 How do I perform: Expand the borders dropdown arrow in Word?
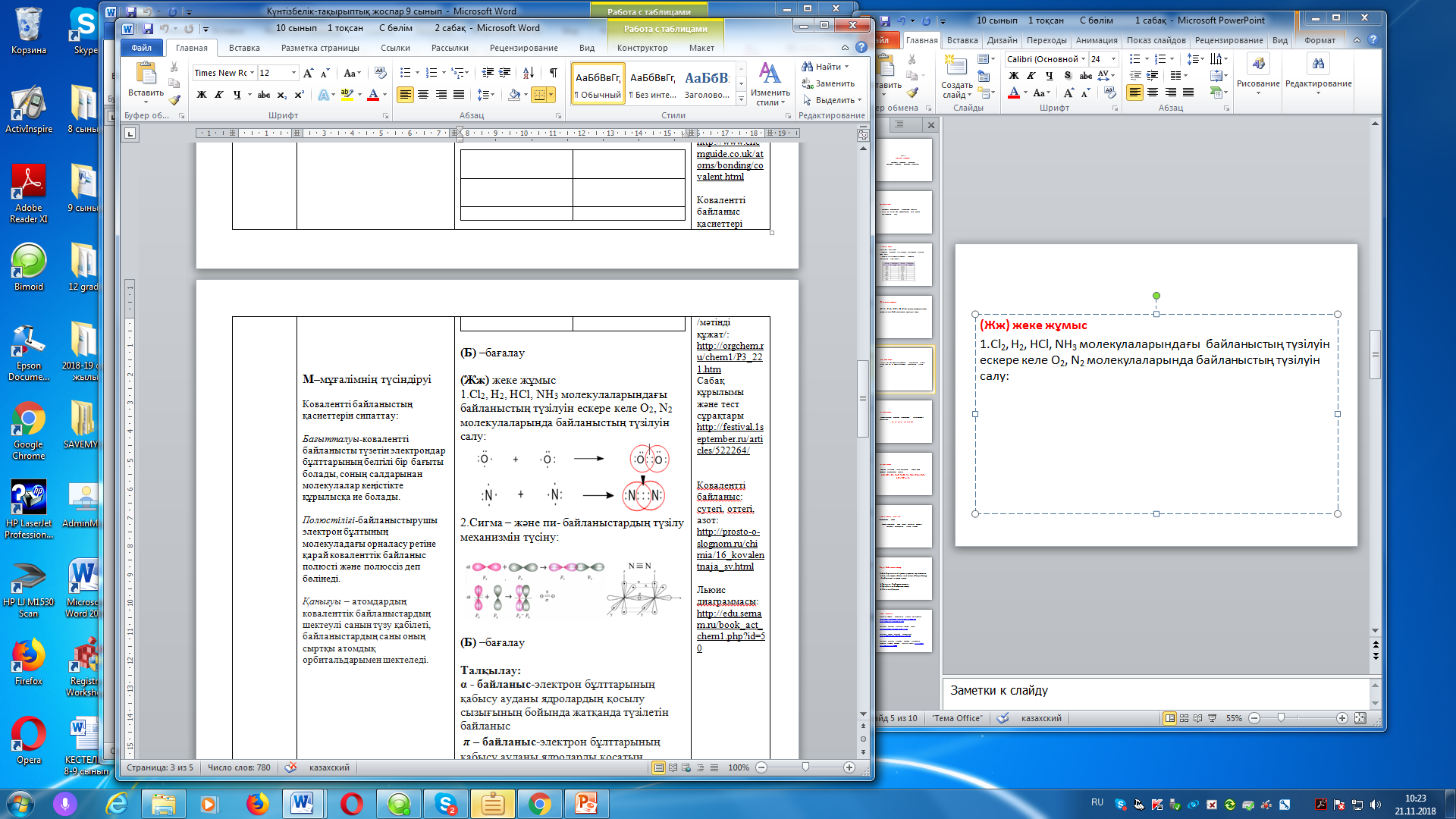click(551, 95)
